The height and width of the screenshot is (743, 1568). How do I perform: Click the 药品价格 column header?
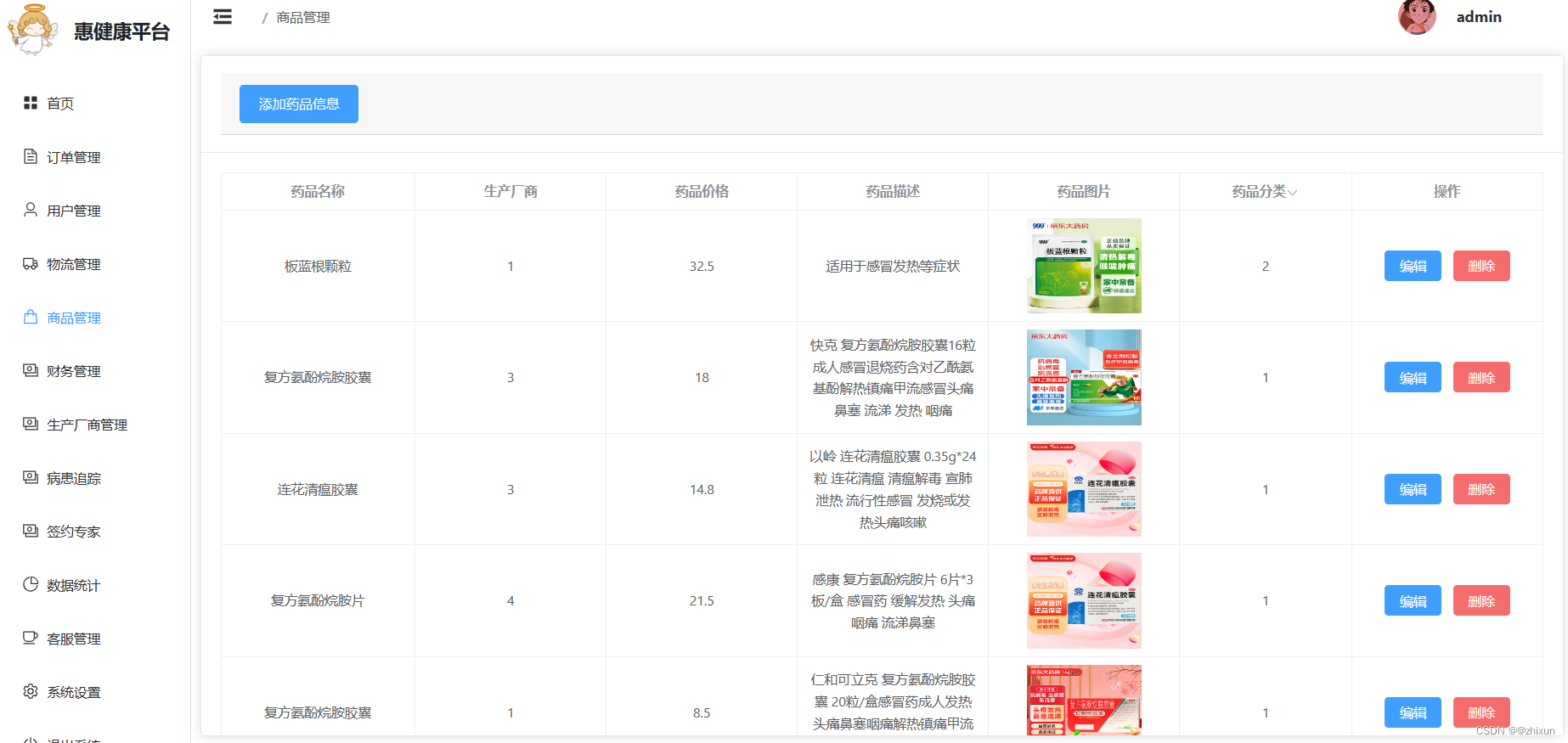pos(702,191)
